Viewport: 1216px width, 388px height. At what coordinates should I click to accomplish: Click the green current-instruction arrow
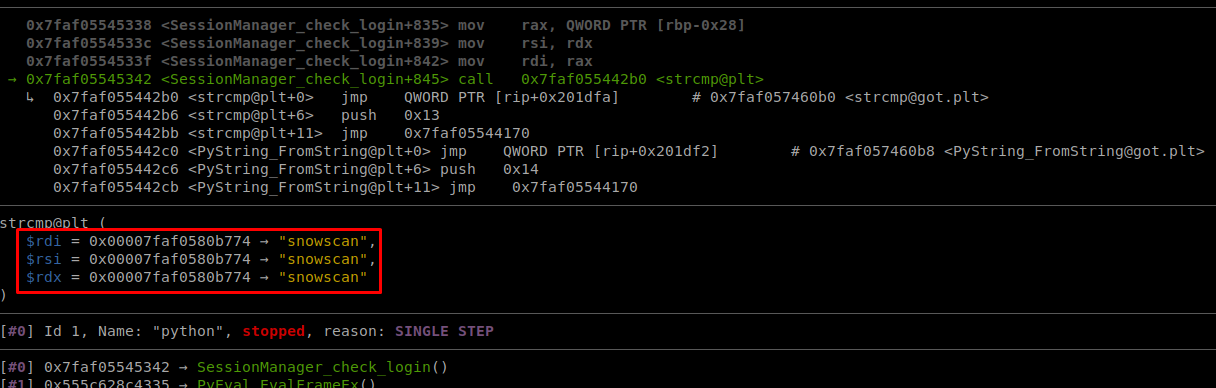(x=11, y=79)
